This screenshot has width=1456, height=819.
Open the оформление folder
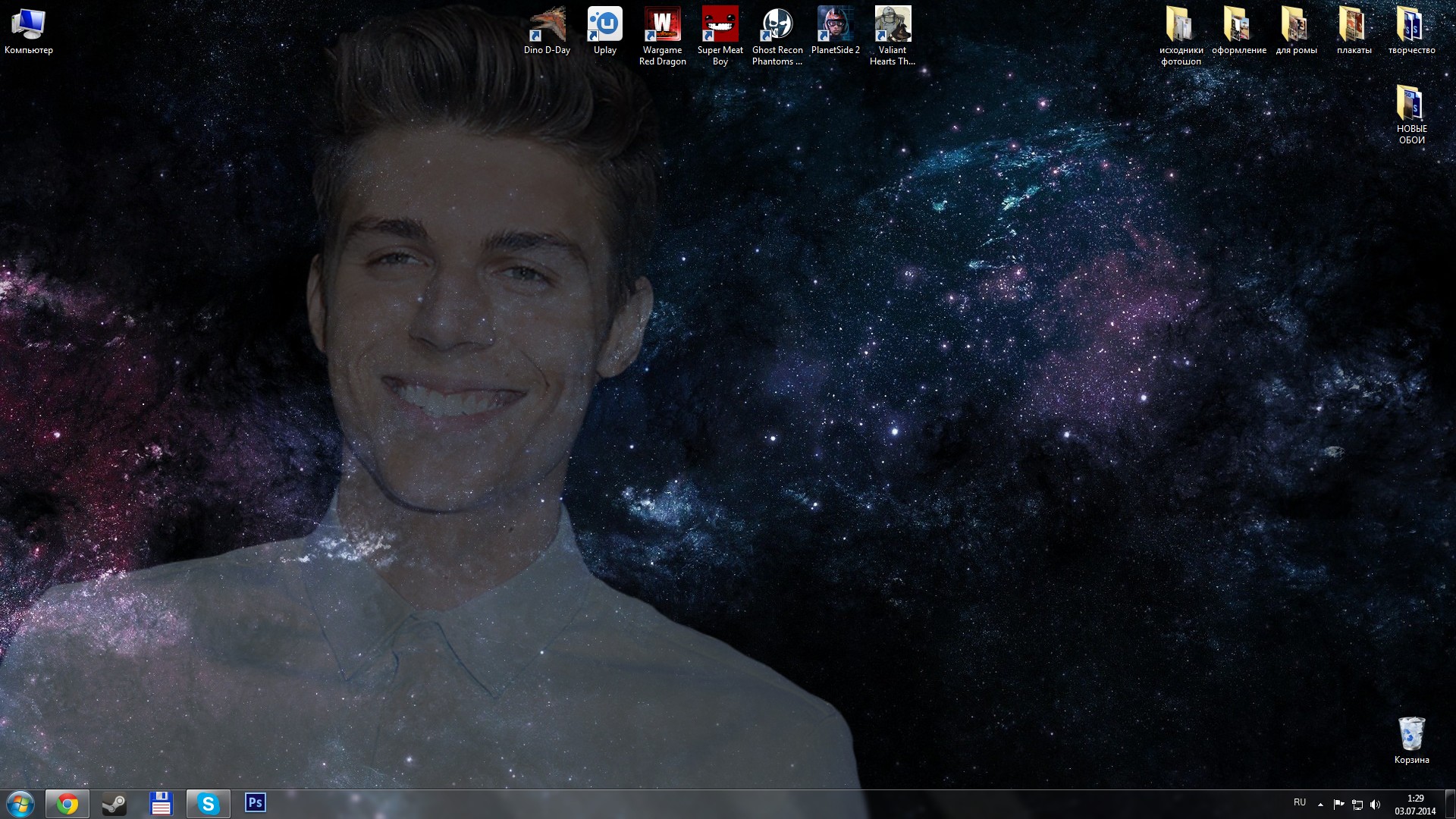pos(1238,26)
